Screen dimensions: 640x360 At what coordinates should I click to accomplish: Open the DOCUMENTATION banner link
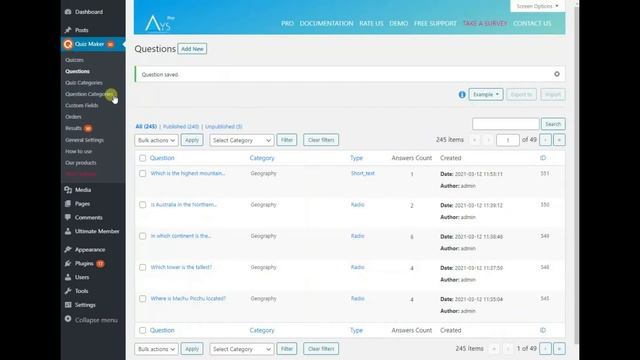[x=327, y=23]
